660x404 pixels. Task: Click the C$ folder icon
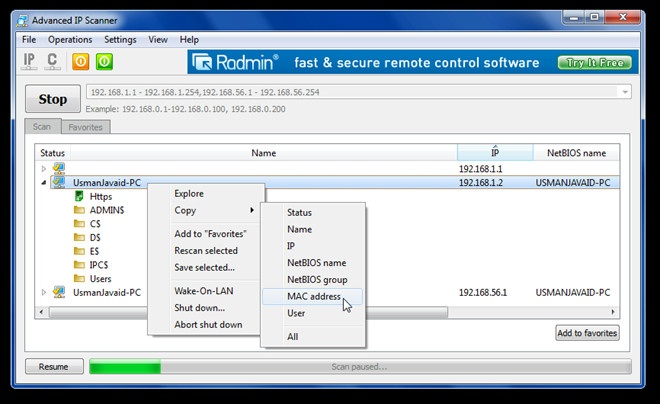(x=79, y=223)
